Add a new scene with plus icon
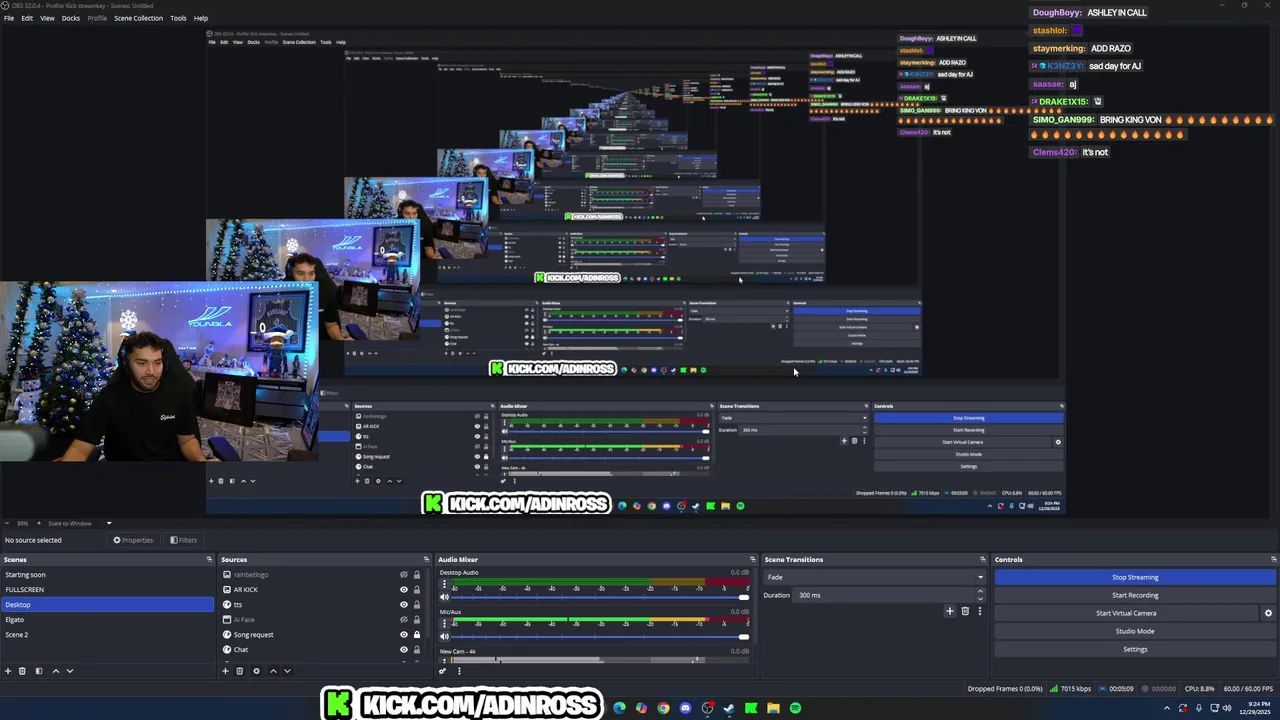The image size is (1280, 720). click(x=8, y=671)
